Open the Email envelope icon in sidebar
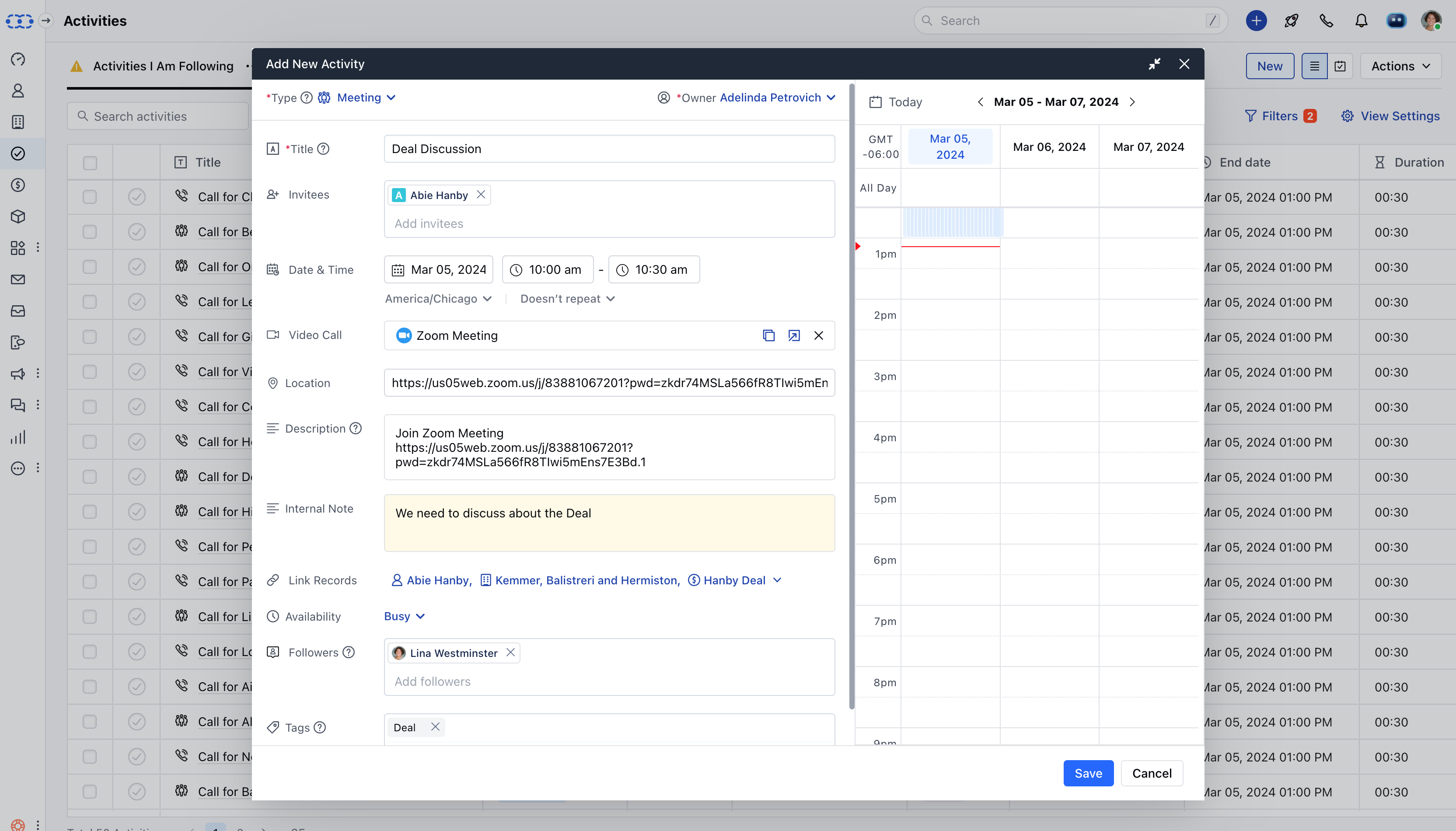 coord(17,279)
